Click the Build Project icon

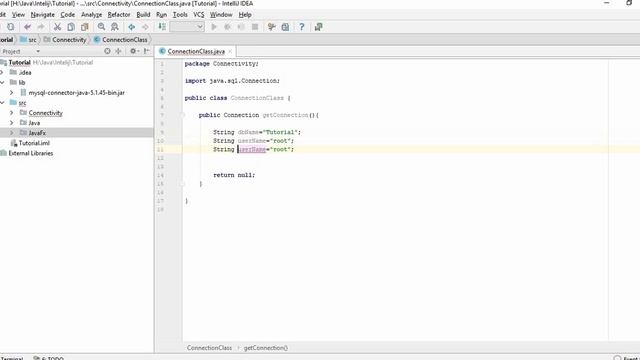coord(162,27)
